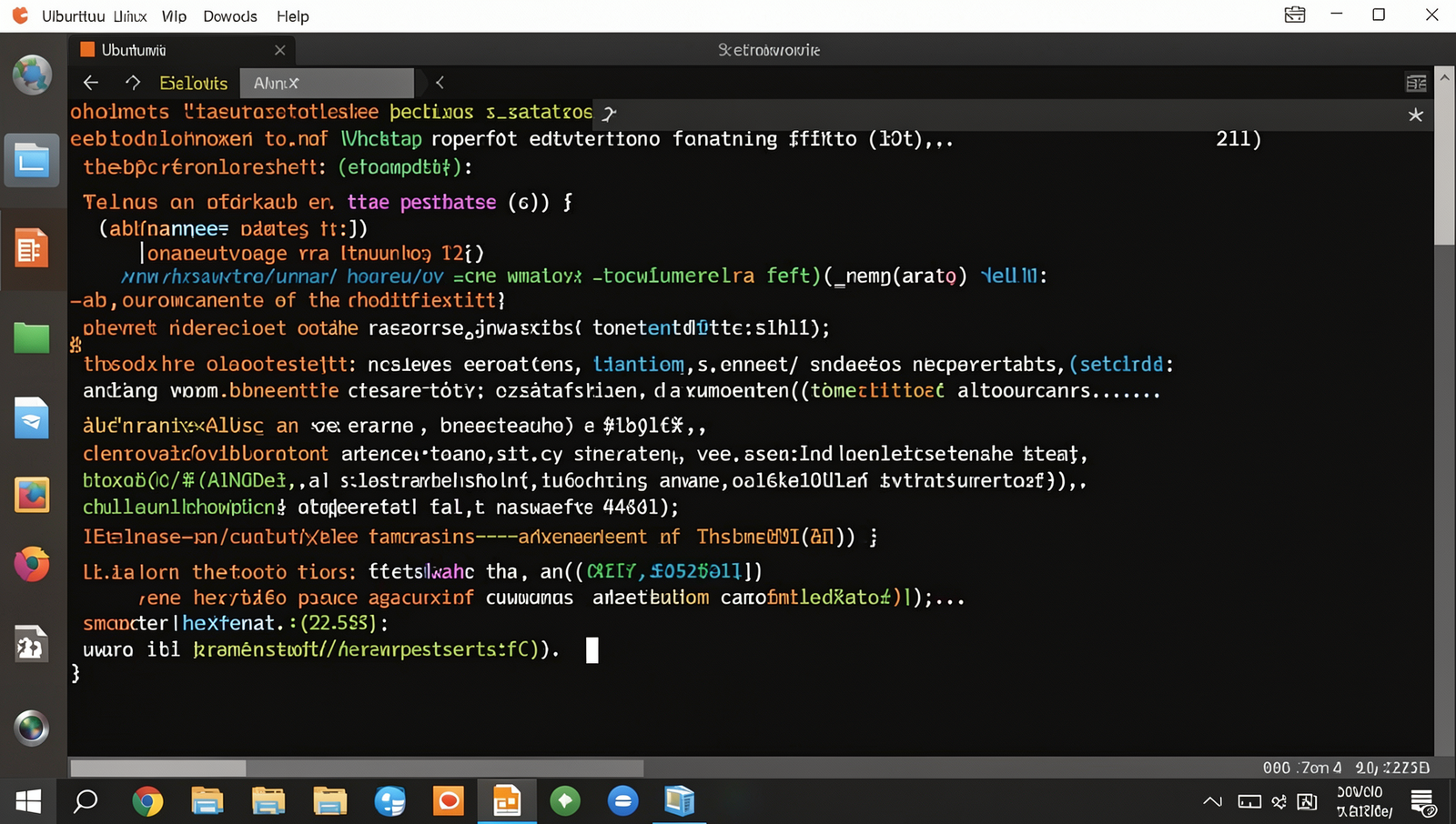
Task: Open the camera lens icon in sidebar
Action: (32, 728)
